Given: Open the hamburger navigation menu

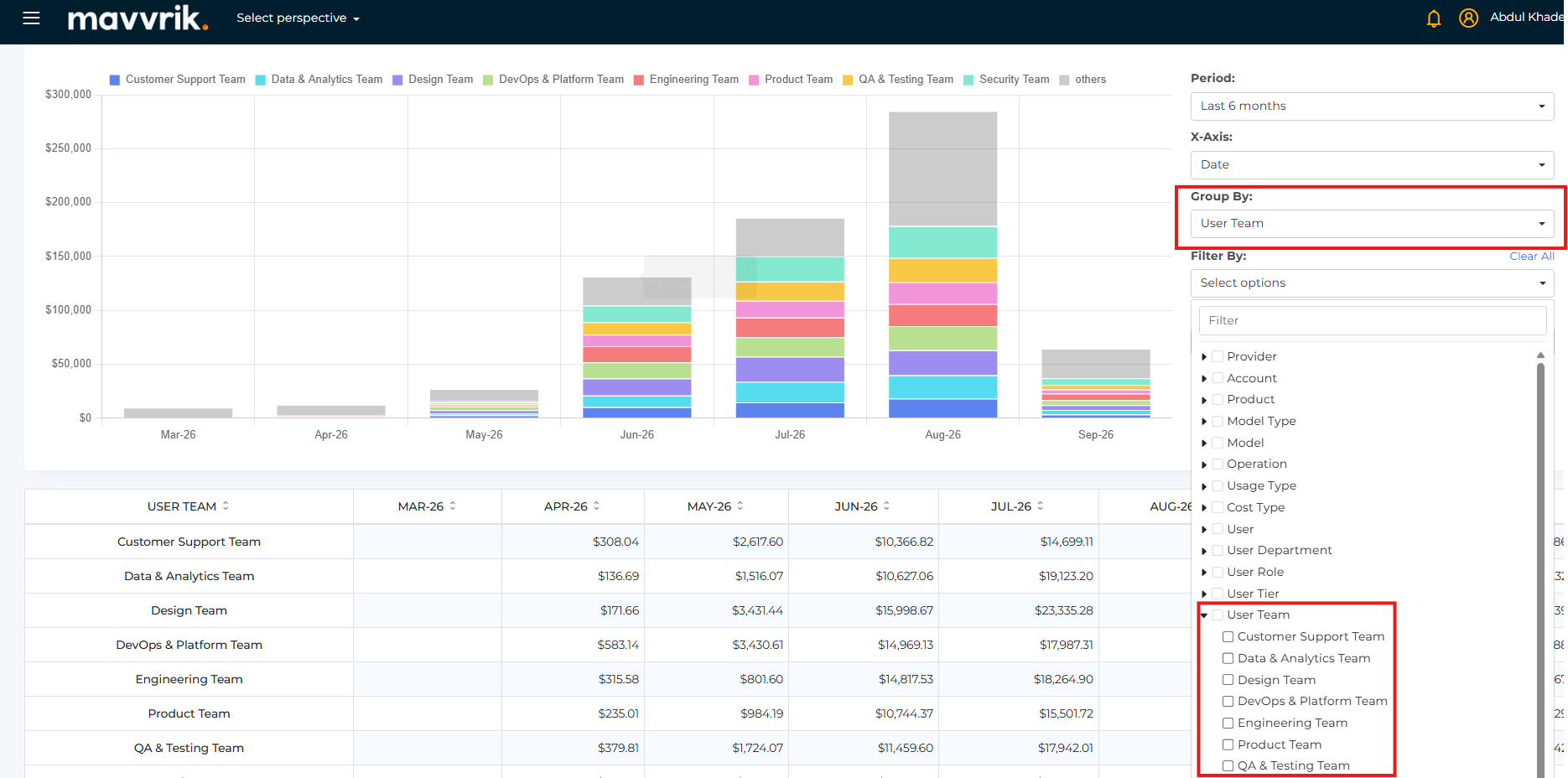Looking at the screenshot, I should coord(31,18).
